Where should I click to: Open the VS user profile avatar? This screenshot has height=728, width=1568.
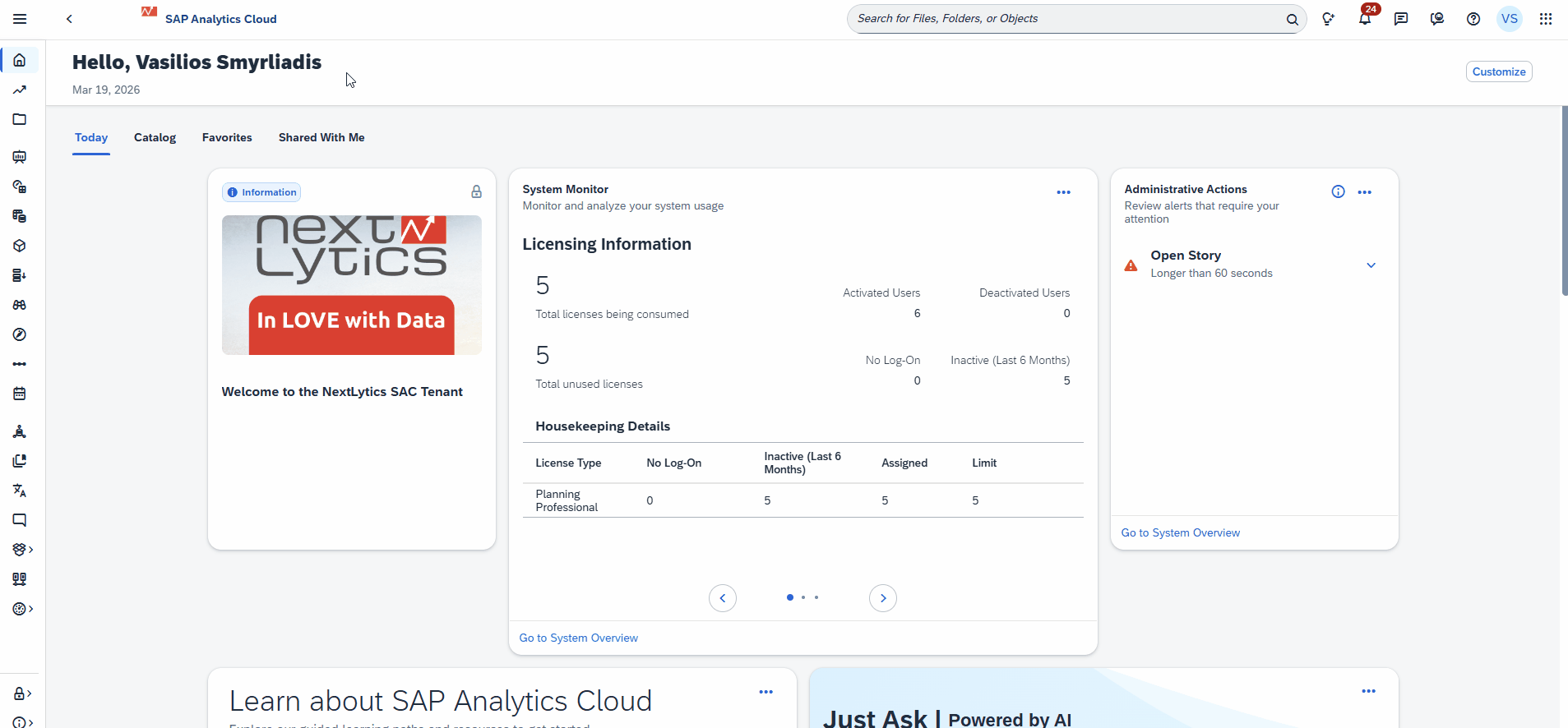(x=1509, y=19)
